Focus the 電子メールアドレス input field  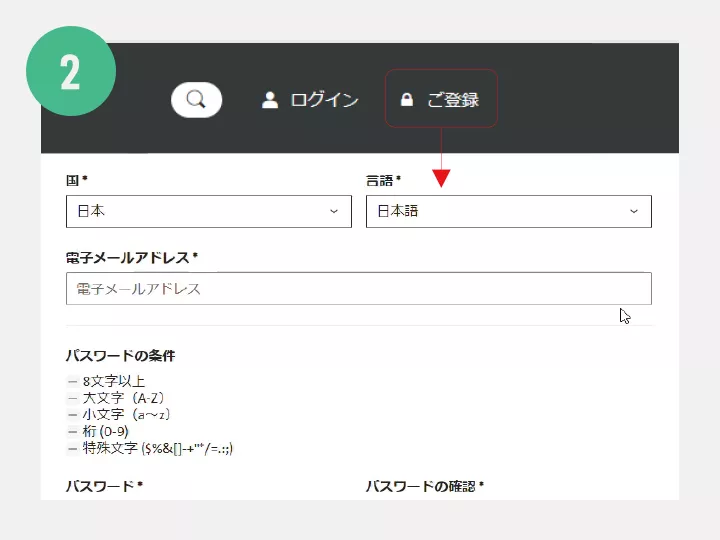[x=358, y=289]
